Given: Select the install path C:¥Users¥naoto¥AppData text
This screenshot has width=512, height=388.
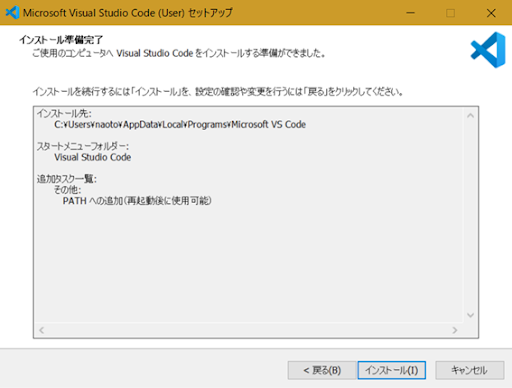Looking at the screenshot, I should [x=180, y=125].
